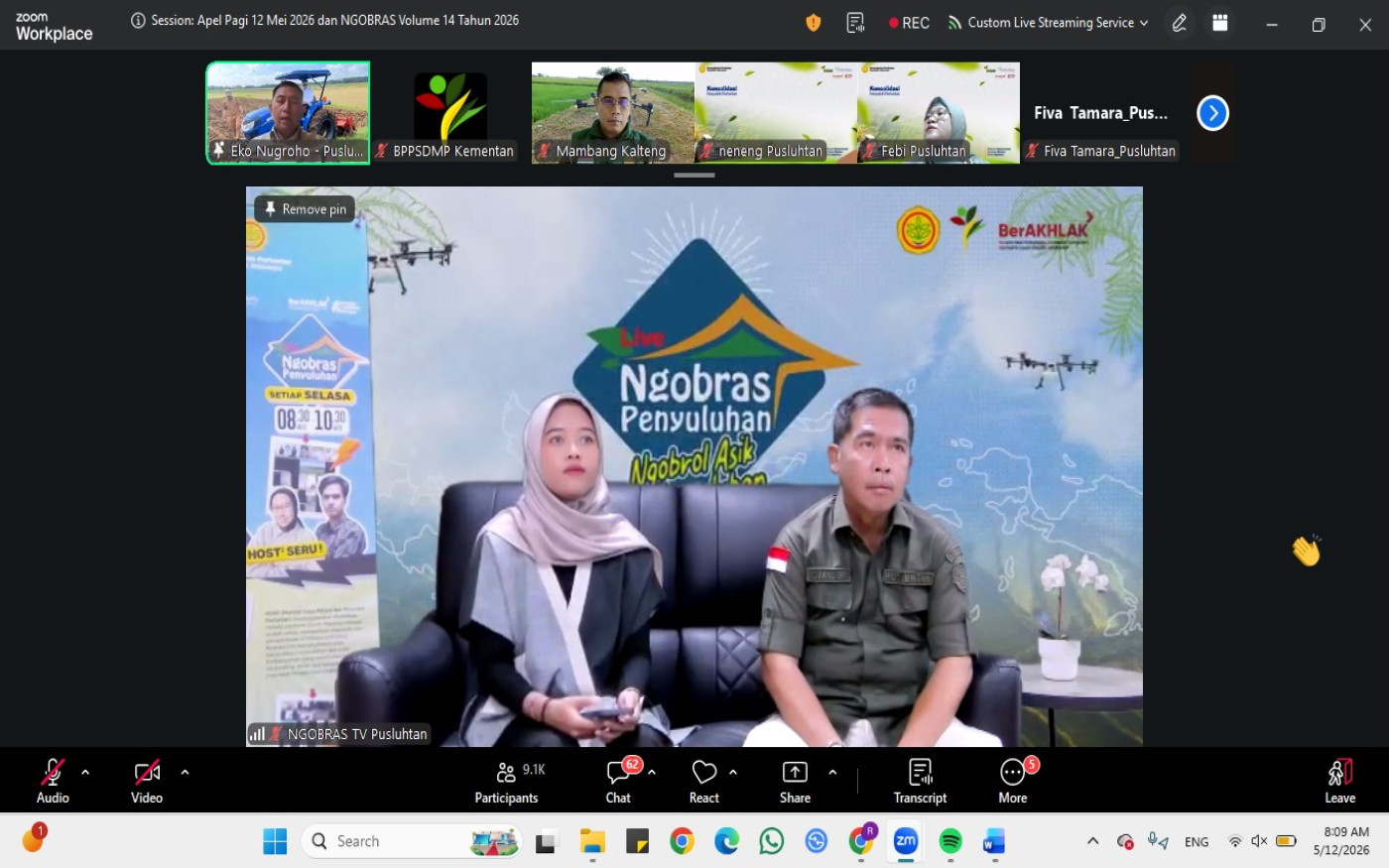The height and width of the screenshot is (868, 1389).
Task: Open the clock showing 8:09 AM
Action: (x=1341, y=841)
